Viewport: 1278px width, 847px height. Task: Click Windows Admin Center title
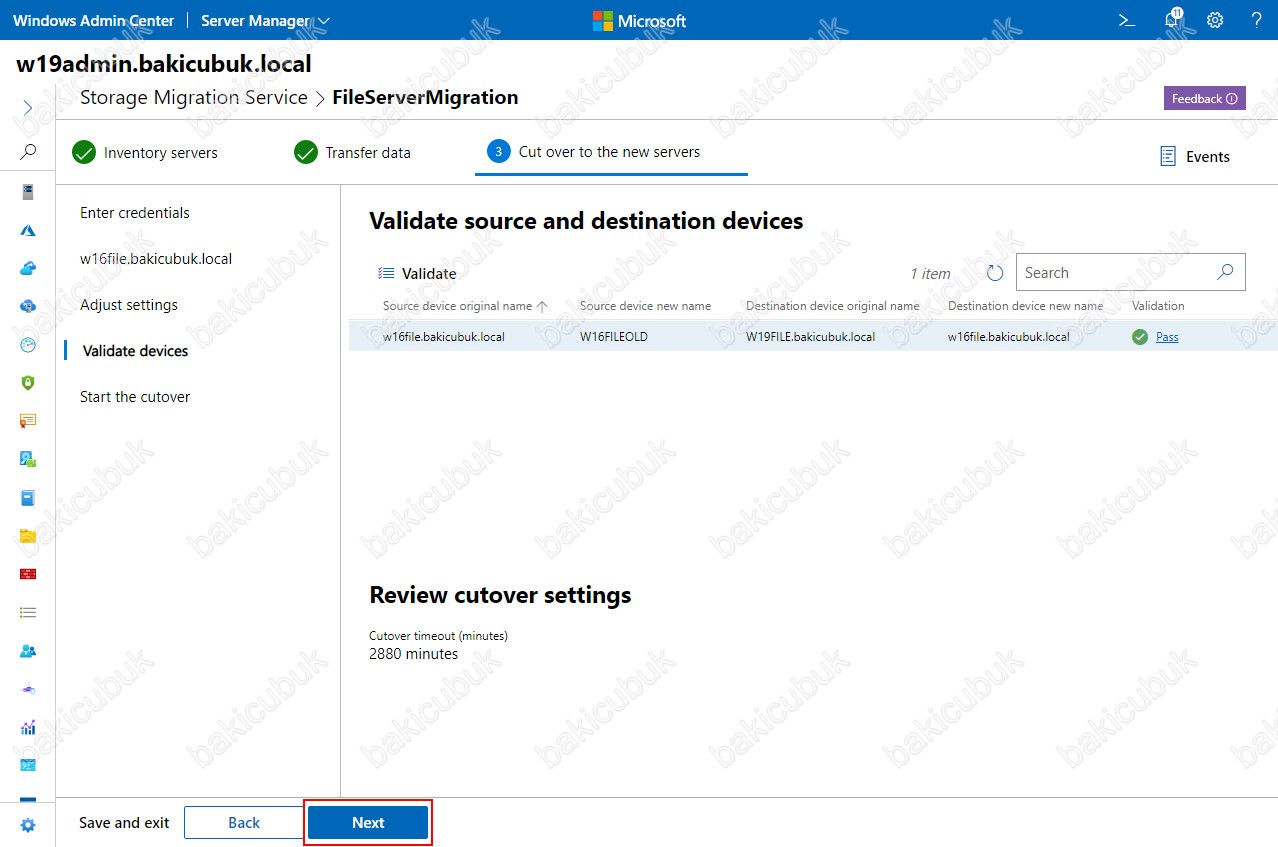tap(93, 20)
